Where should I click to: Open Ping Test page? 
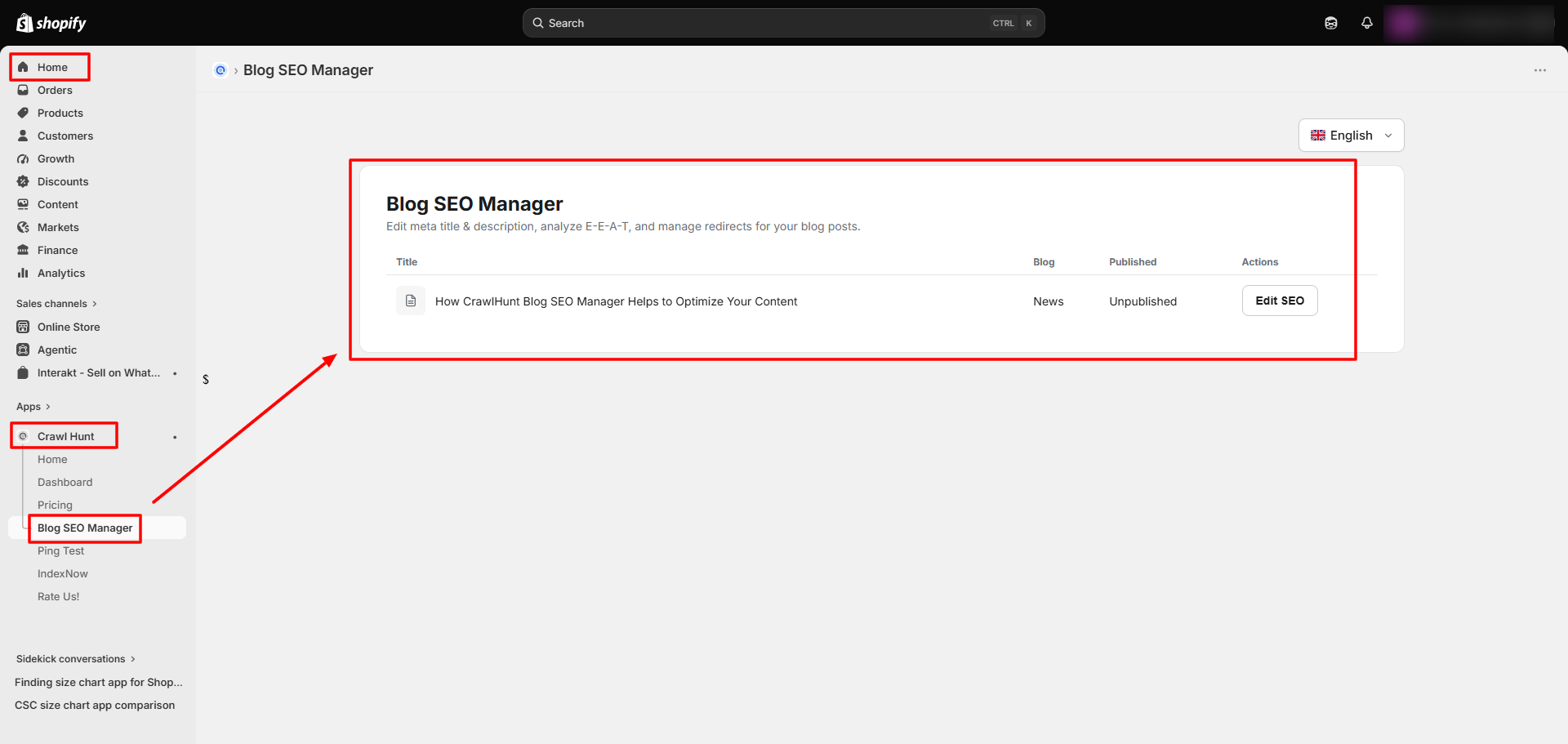60,551
